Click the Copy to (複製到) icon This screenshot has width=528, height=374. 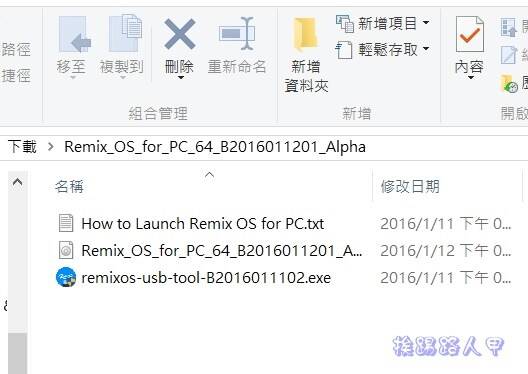click(125, 33)
